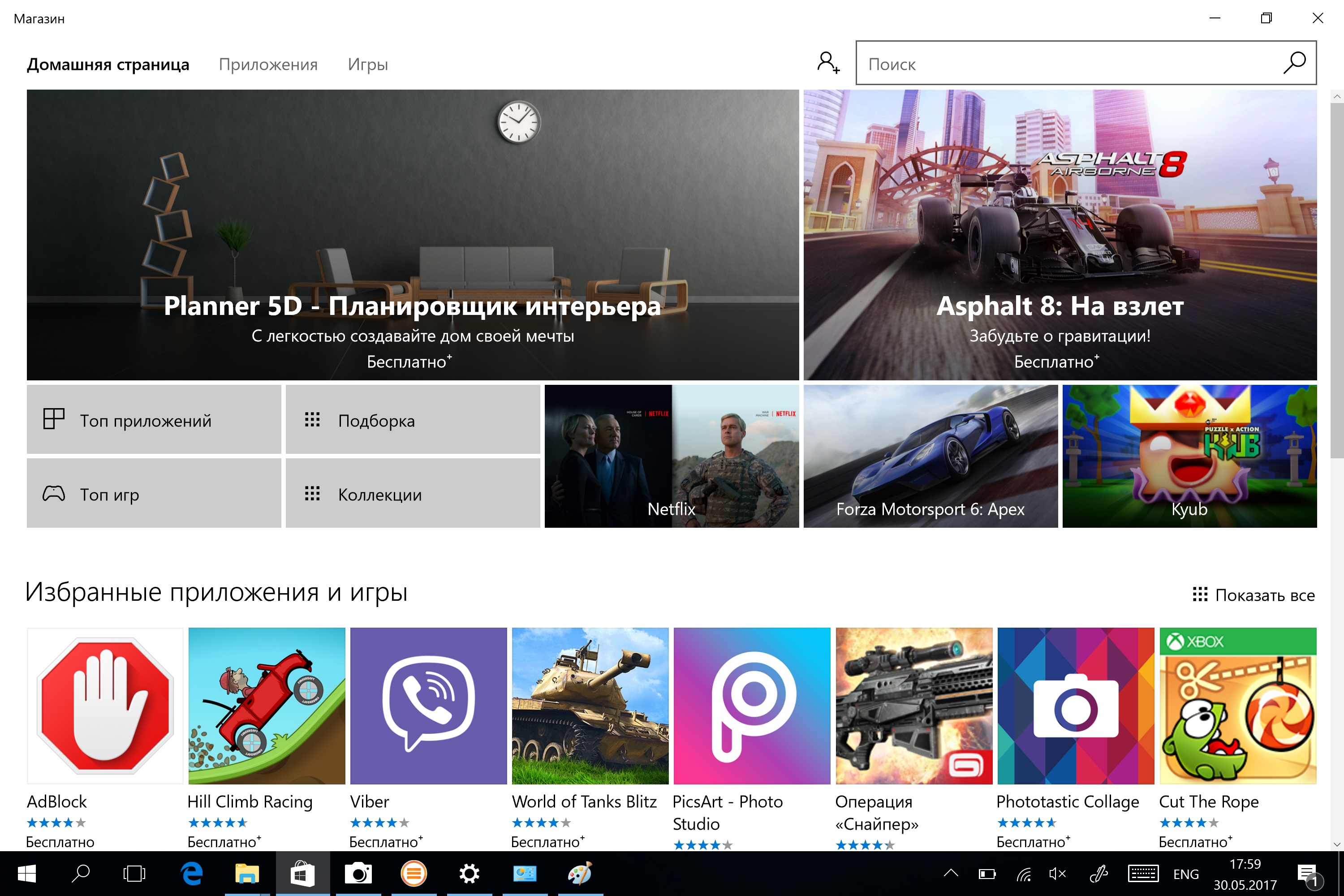Open the Action Center notifications icon
Viewport: 1344px width, 896px height.
1308,874
